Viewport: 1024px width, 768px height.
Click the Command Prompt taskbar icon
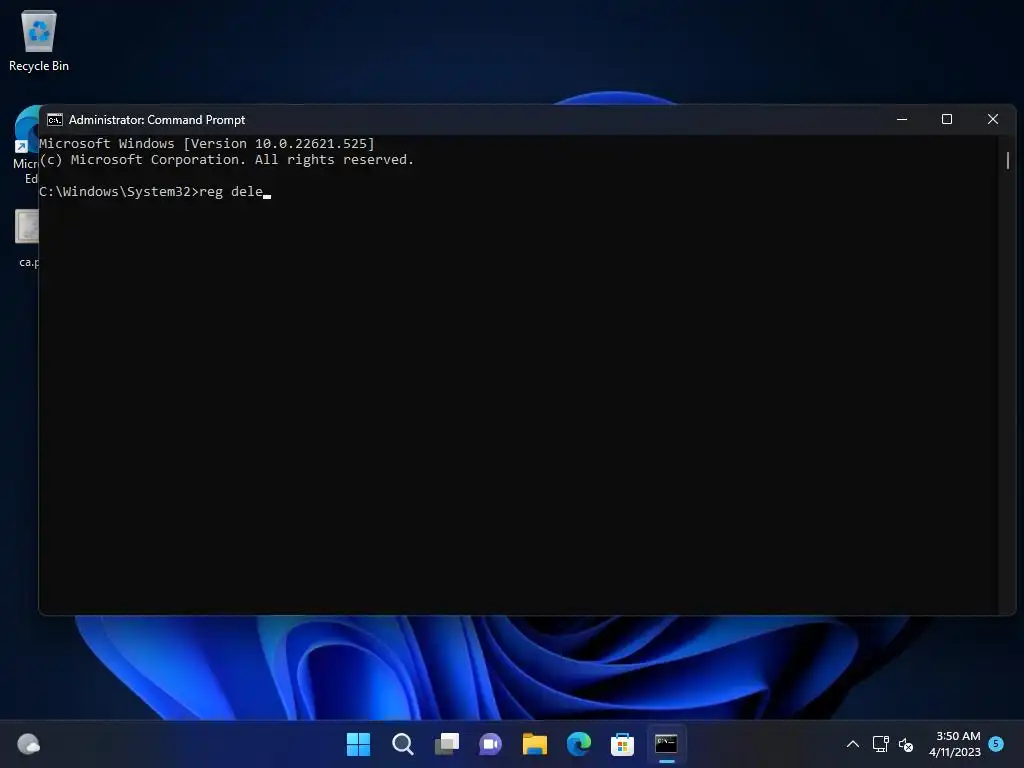point(666,744)
